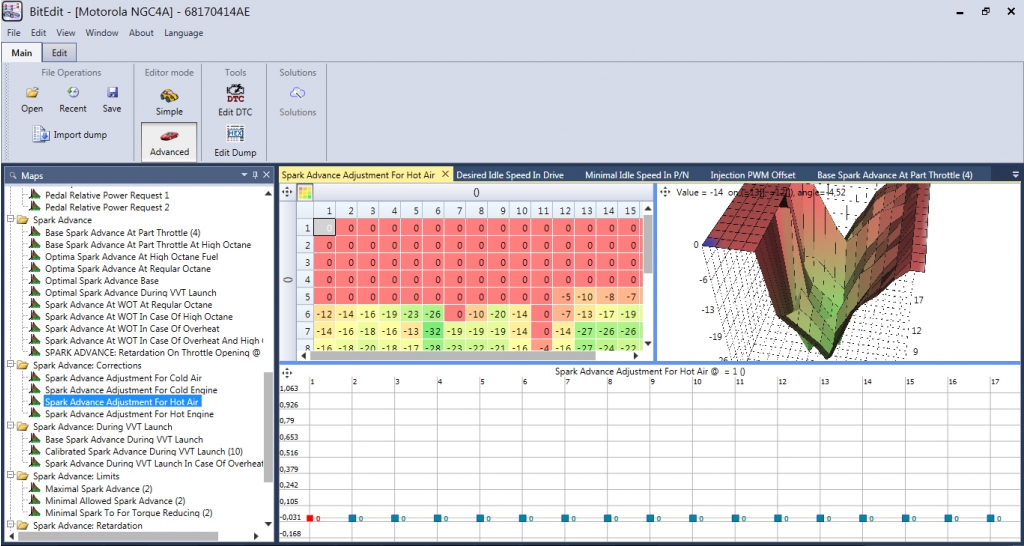Select the first cell in row 1
1024x546 pixels.
pos(325,228)
